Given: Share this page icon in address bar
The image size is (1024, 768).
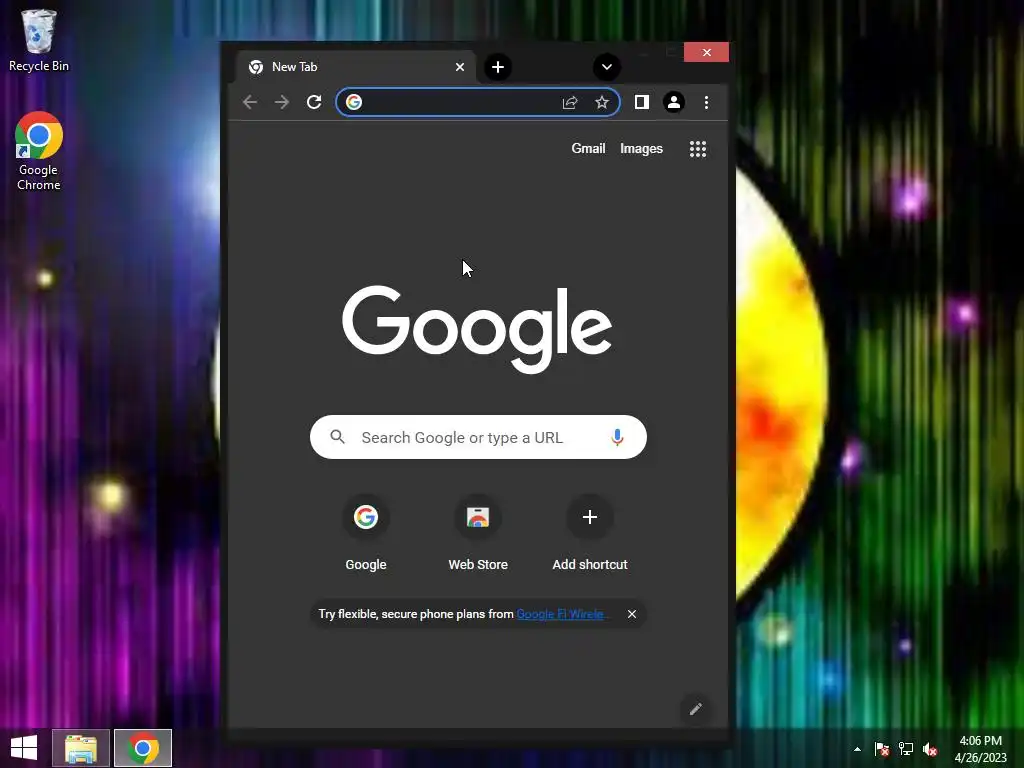Looking at the screenshot, I should (x=570, y=103).
